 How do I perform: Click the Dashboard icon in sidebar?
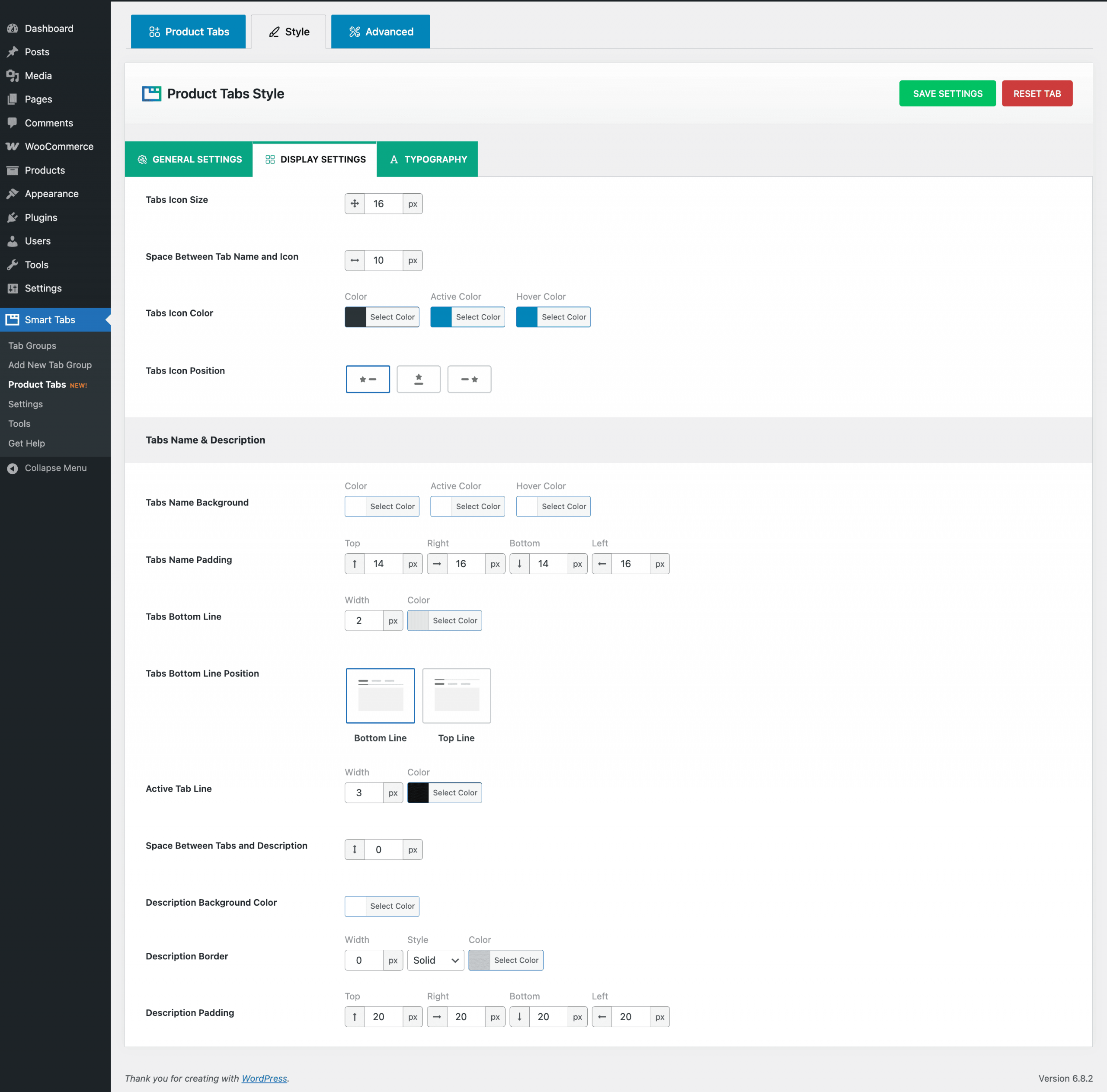coord(13,28)
